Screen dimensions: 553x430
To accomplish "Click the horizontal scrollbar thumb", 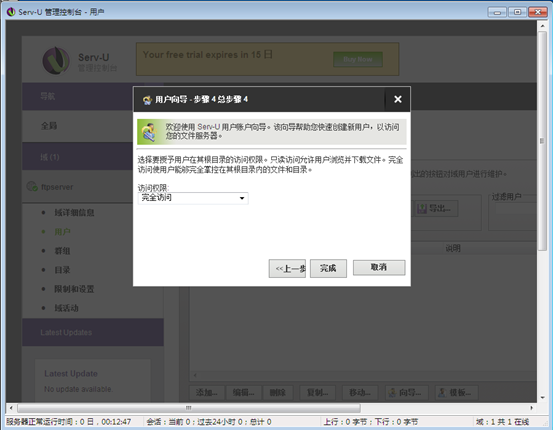I will pyautogui.click(x=189, y=408).
